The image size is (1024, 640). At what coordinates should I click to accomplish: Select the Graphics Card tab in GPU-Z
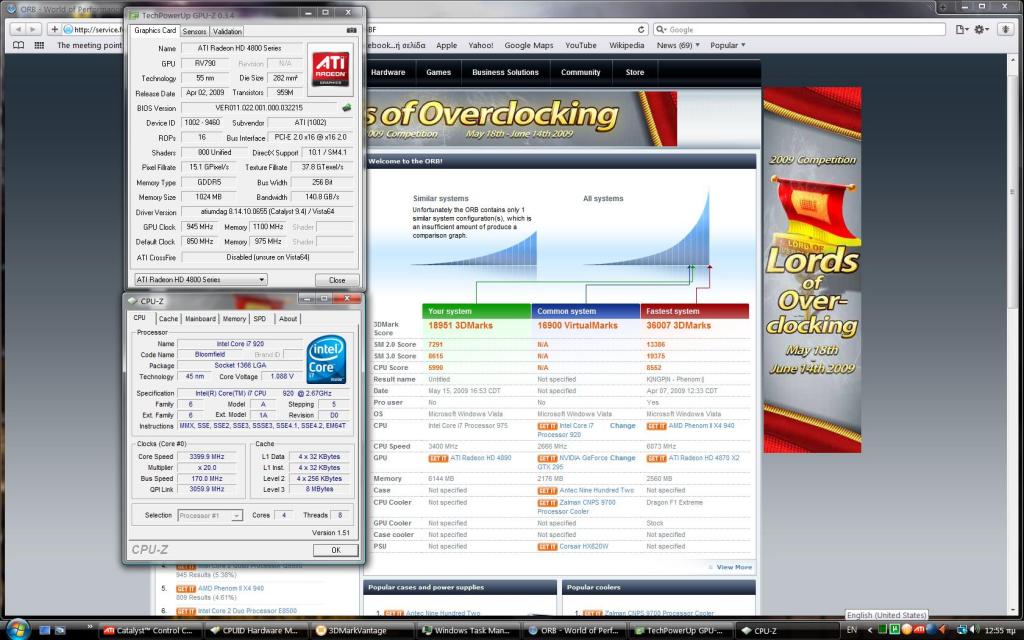[155, 30]
